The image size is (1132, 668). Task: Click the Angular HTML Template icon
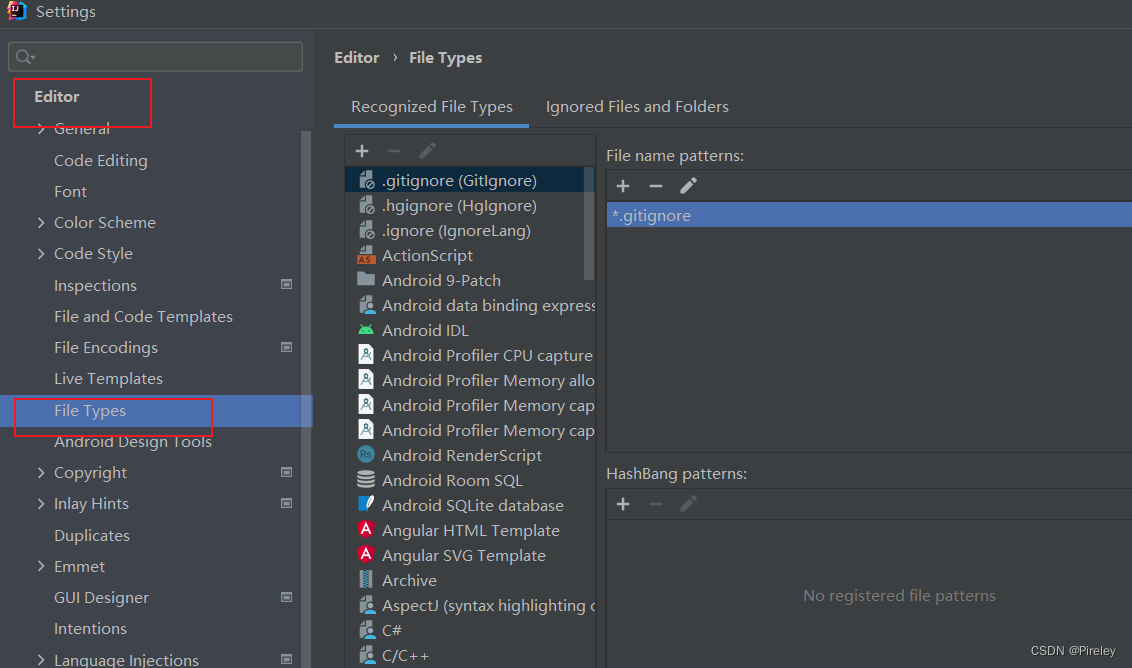[x=366, y=529]
